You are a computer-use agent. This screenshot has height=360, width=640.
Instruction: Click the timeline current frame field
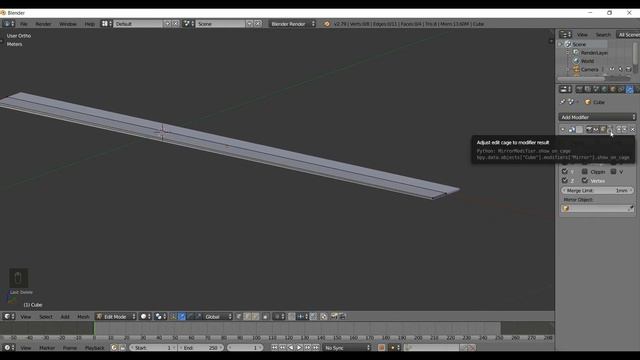pos(245,348)
